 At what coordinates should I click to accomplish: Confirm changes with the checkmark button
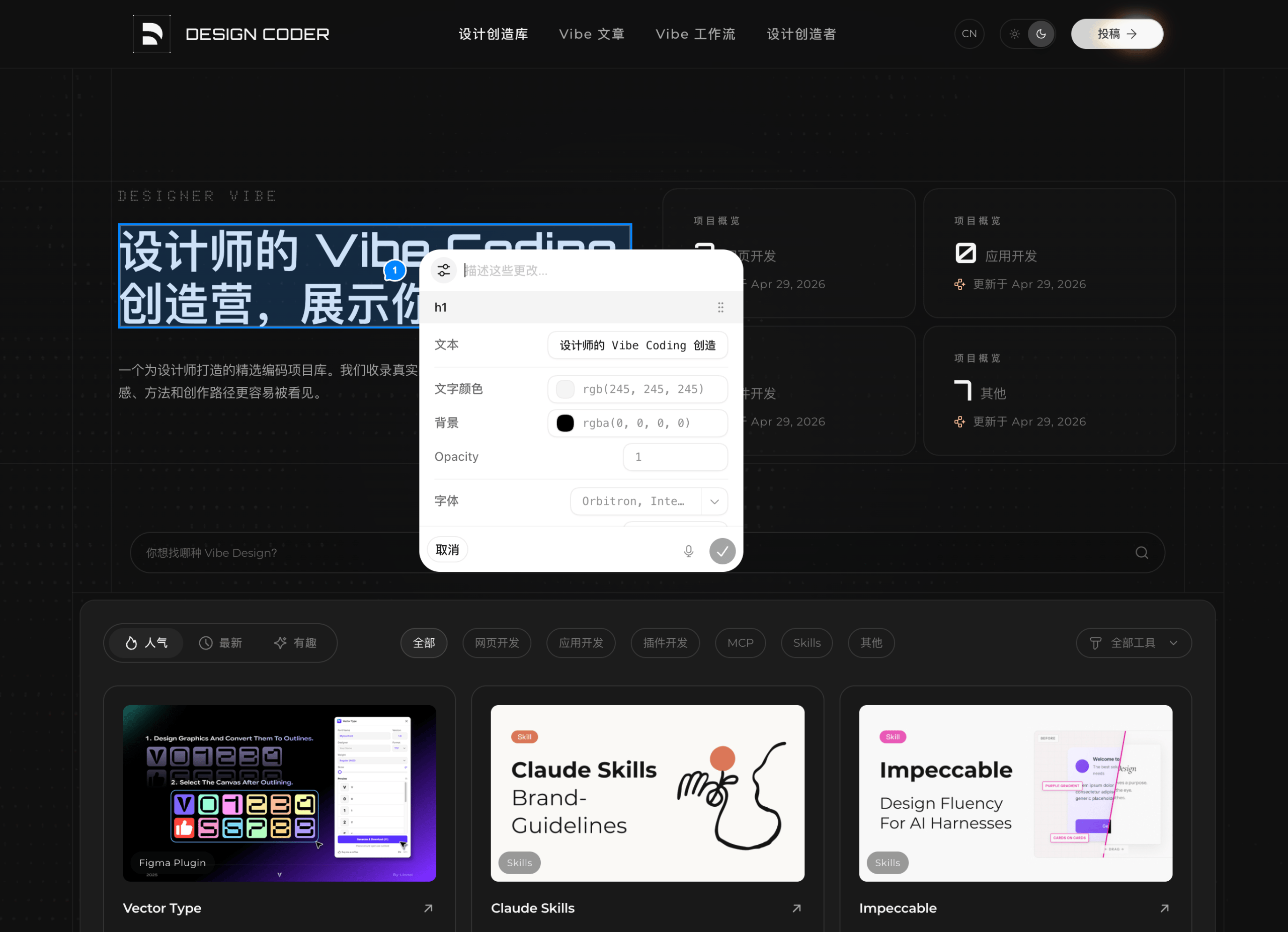(722, 551)
